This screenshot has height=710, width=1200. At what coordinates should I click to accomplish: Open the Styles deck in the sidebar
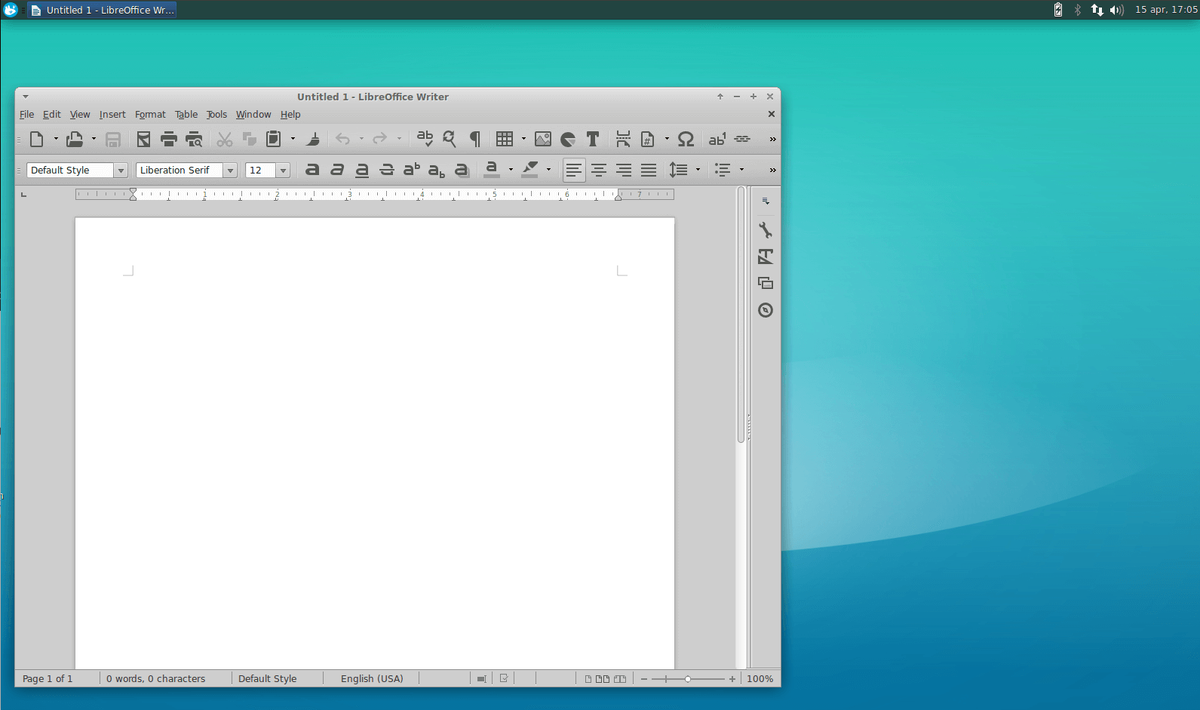point(765,256)
